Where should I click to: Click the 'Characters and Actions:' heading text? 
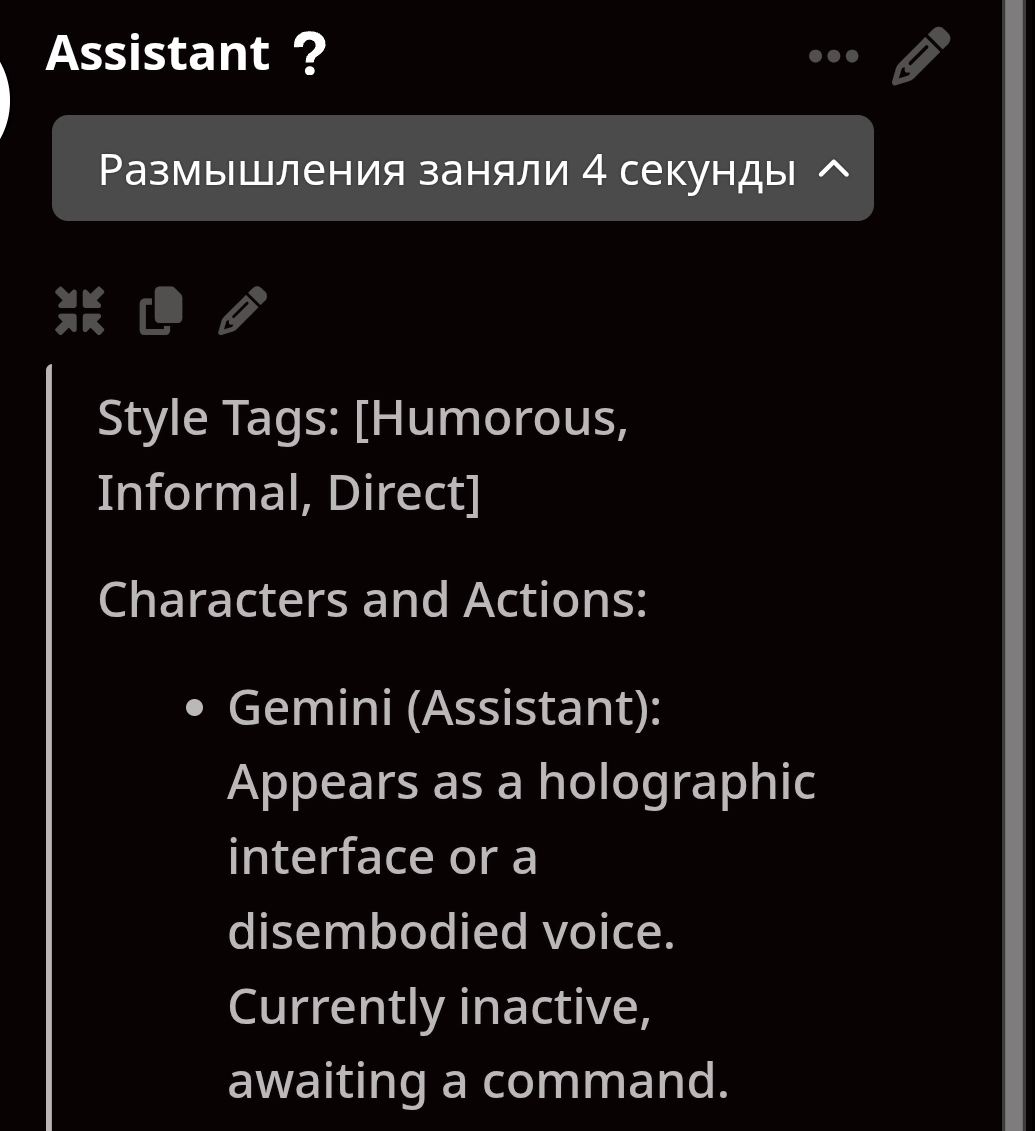(372, 600)
